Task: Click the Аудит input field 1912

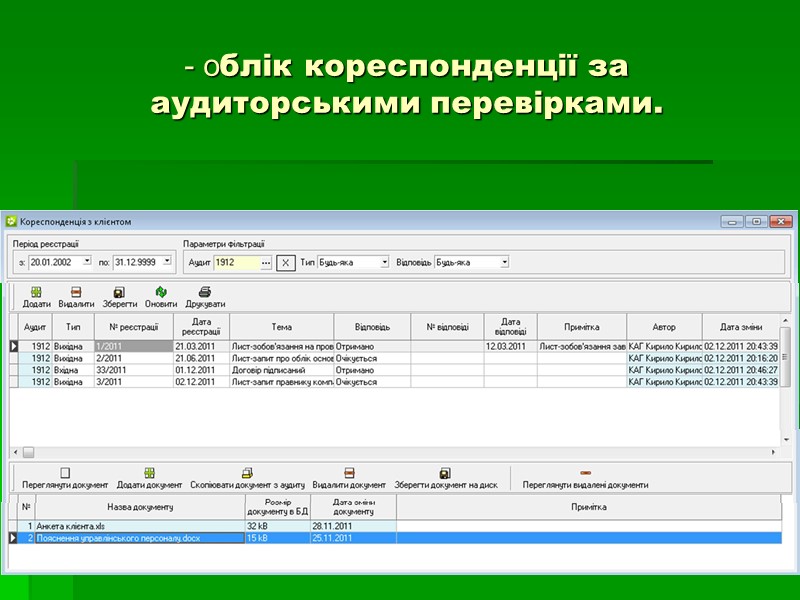Action: click(x=237, y=263)
